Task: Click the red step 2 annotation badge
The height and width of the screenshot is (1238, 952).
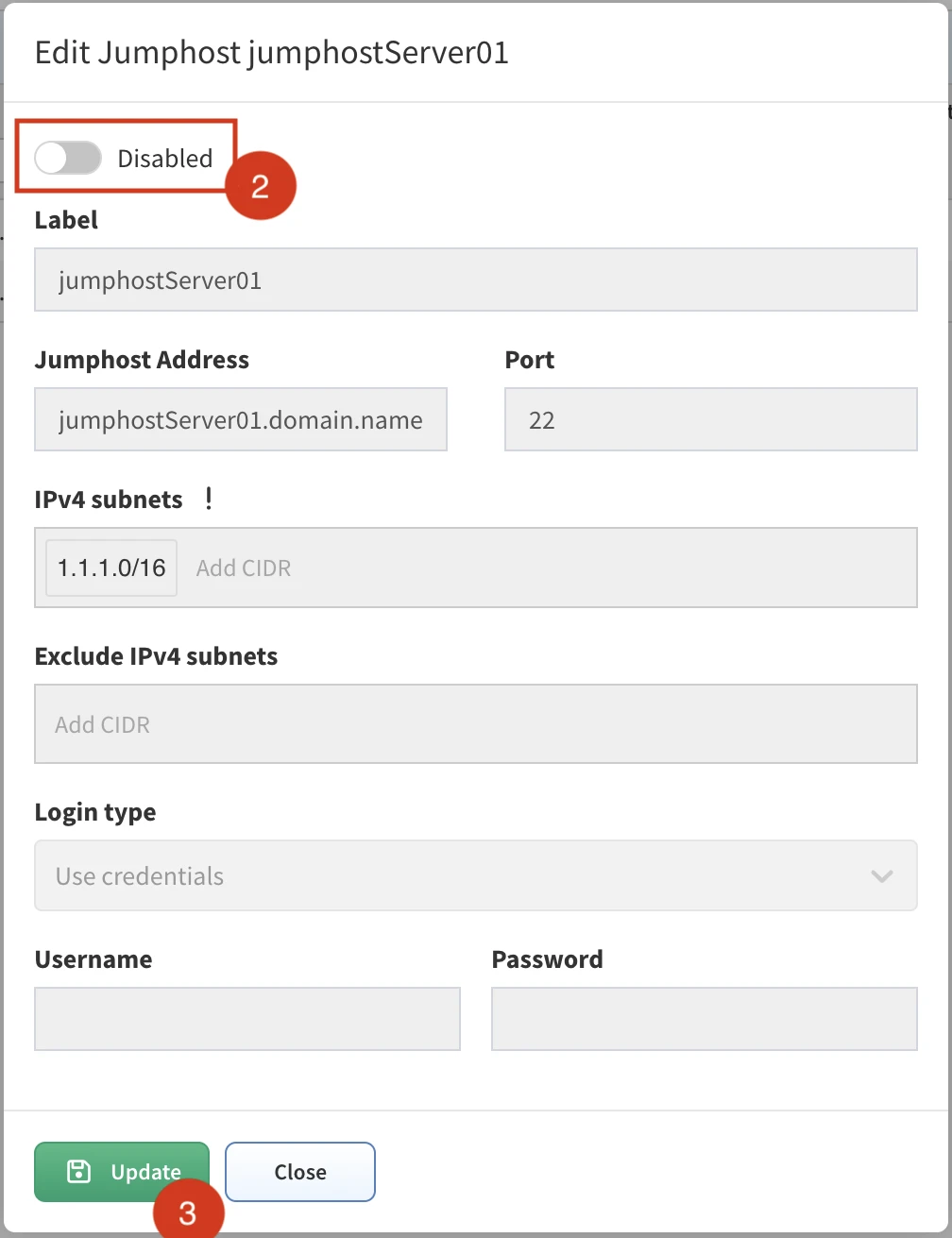Action: coord(260,186)
